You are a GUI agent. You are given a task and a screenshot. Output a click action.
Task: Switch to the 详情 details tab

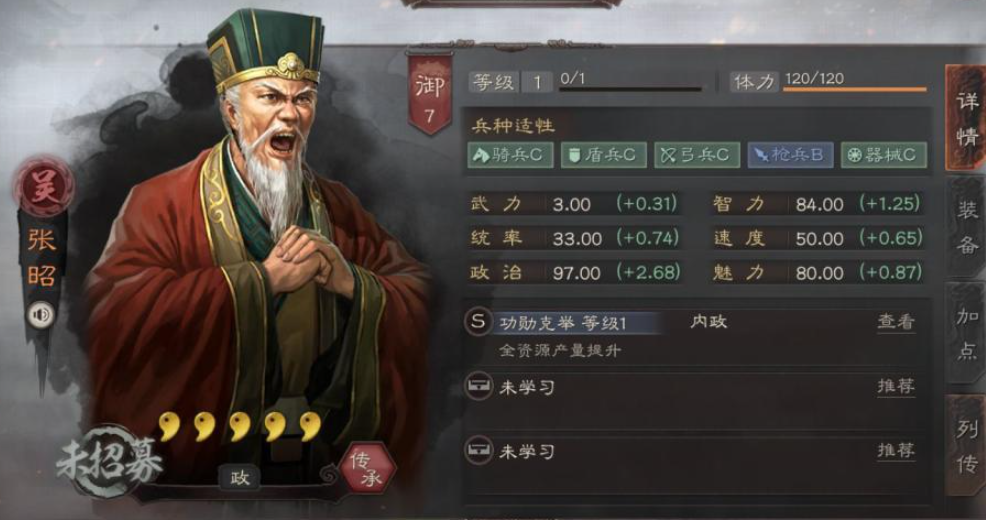[967, 118]
